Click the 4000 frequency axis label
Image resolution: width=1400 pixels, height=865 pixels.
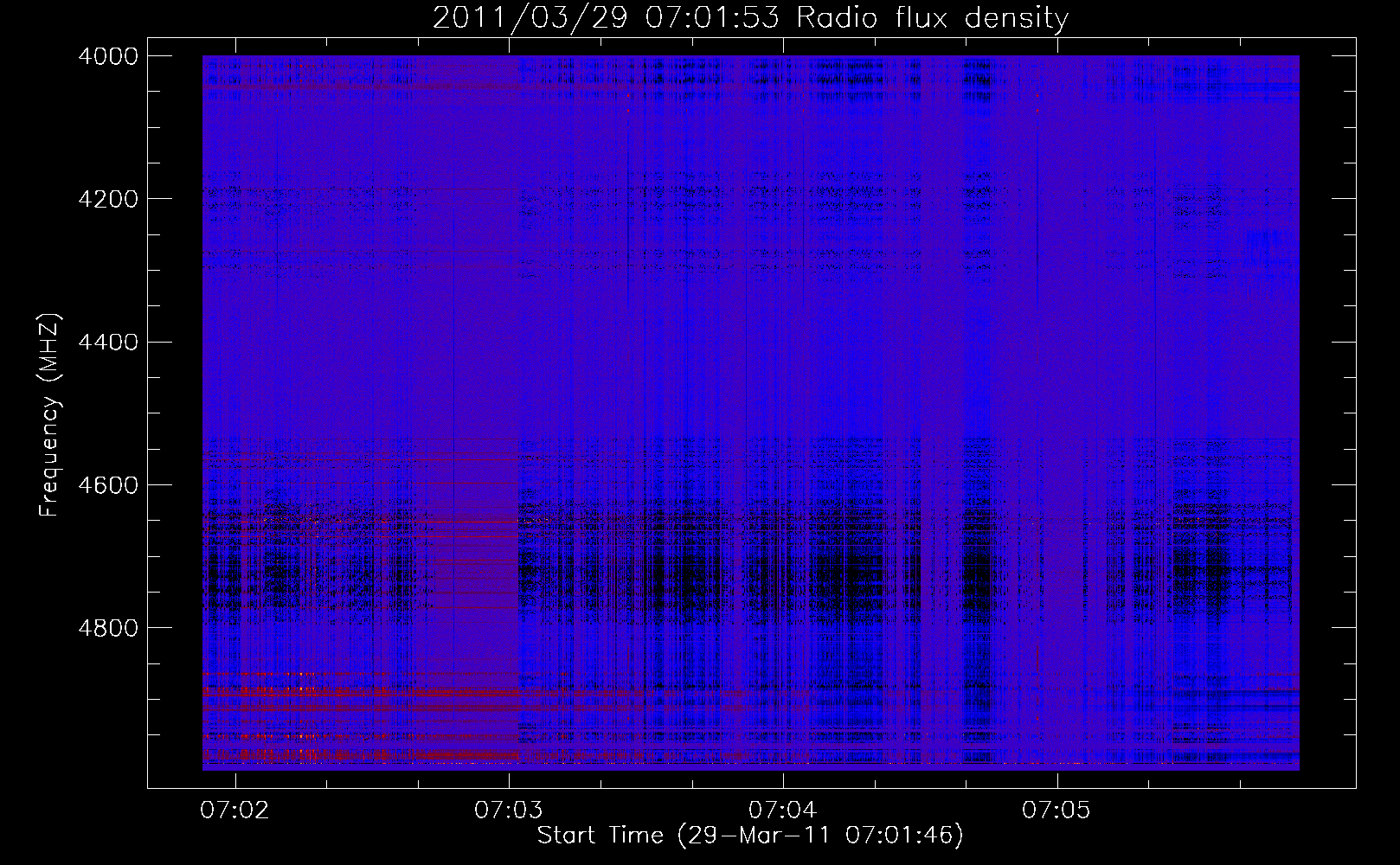(x=107, y=56)
